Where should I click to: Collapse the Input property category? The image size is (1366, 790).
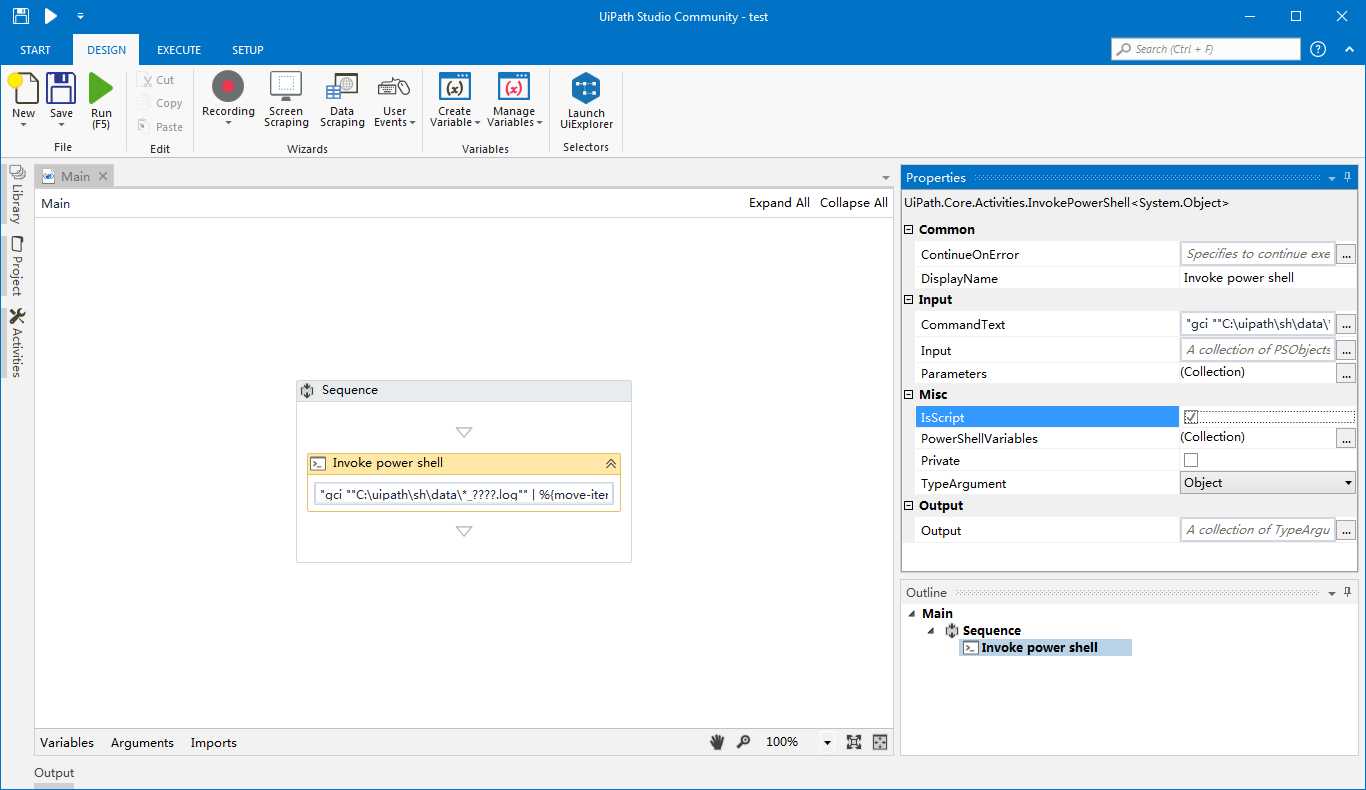click(x=909, y=300)
